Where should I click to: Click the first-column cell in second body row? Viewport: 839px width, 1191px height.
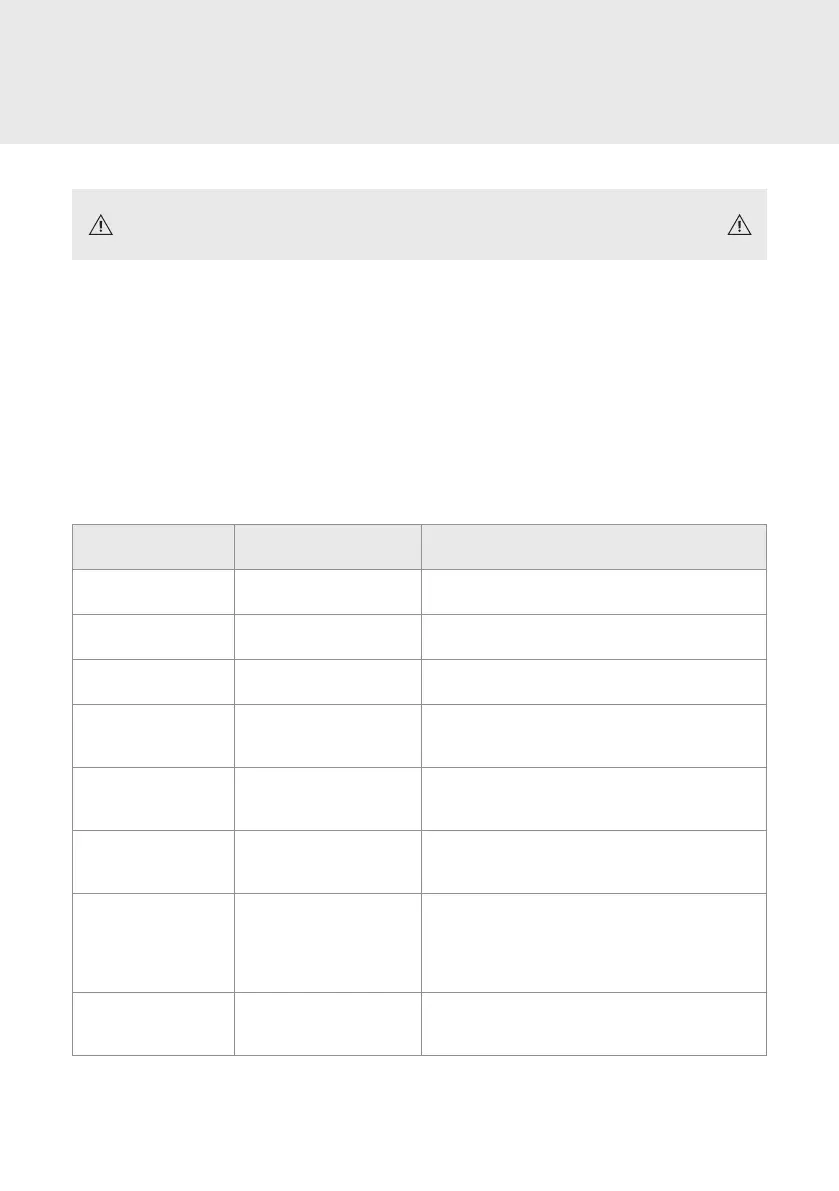[x=153, y=637]
